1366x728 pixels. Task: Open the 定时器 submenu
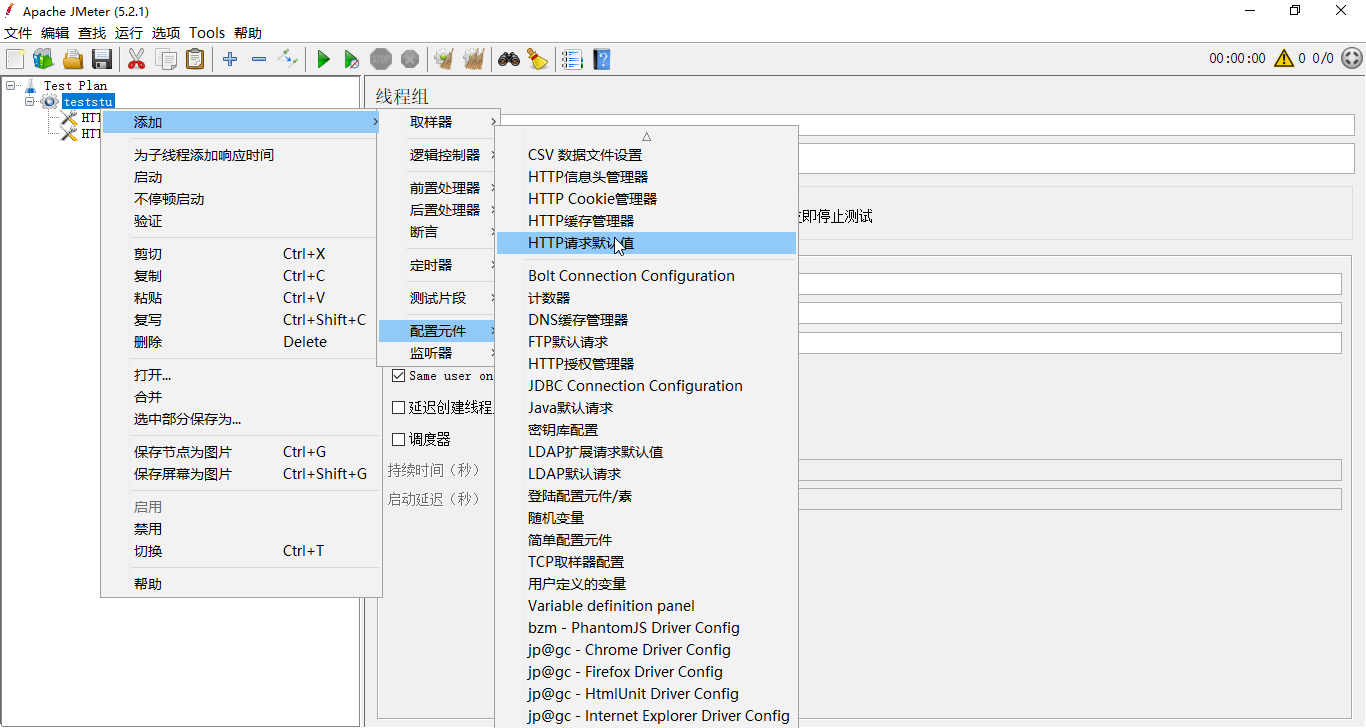(x=438, y=265)
